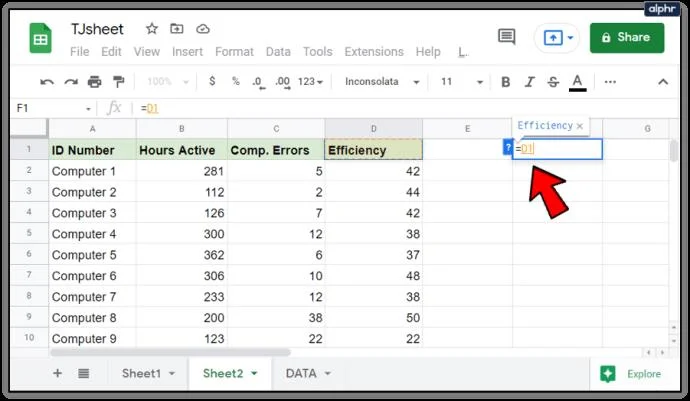Activate the paint format tool
This screenshot has height=401, width=690.
coord(118,82)
